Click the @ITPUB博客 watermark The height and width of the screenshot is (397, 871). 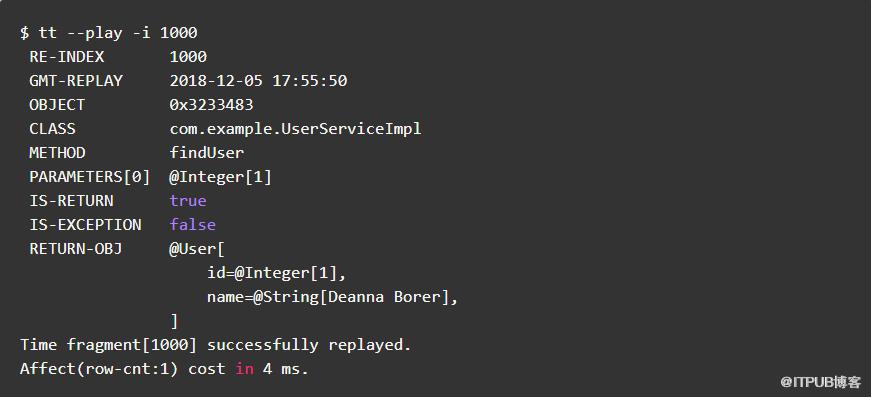coord(821,382)
